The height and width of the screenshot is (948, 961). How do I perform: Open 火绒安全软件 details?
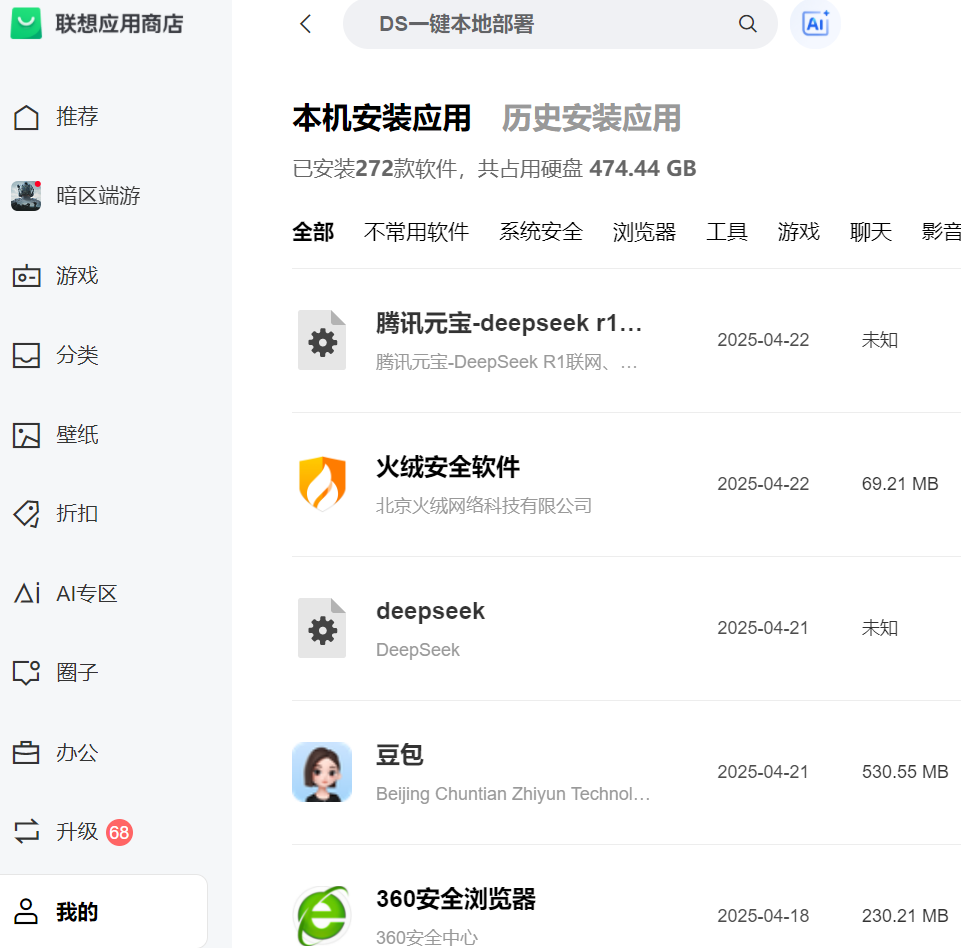pos(447,467)
